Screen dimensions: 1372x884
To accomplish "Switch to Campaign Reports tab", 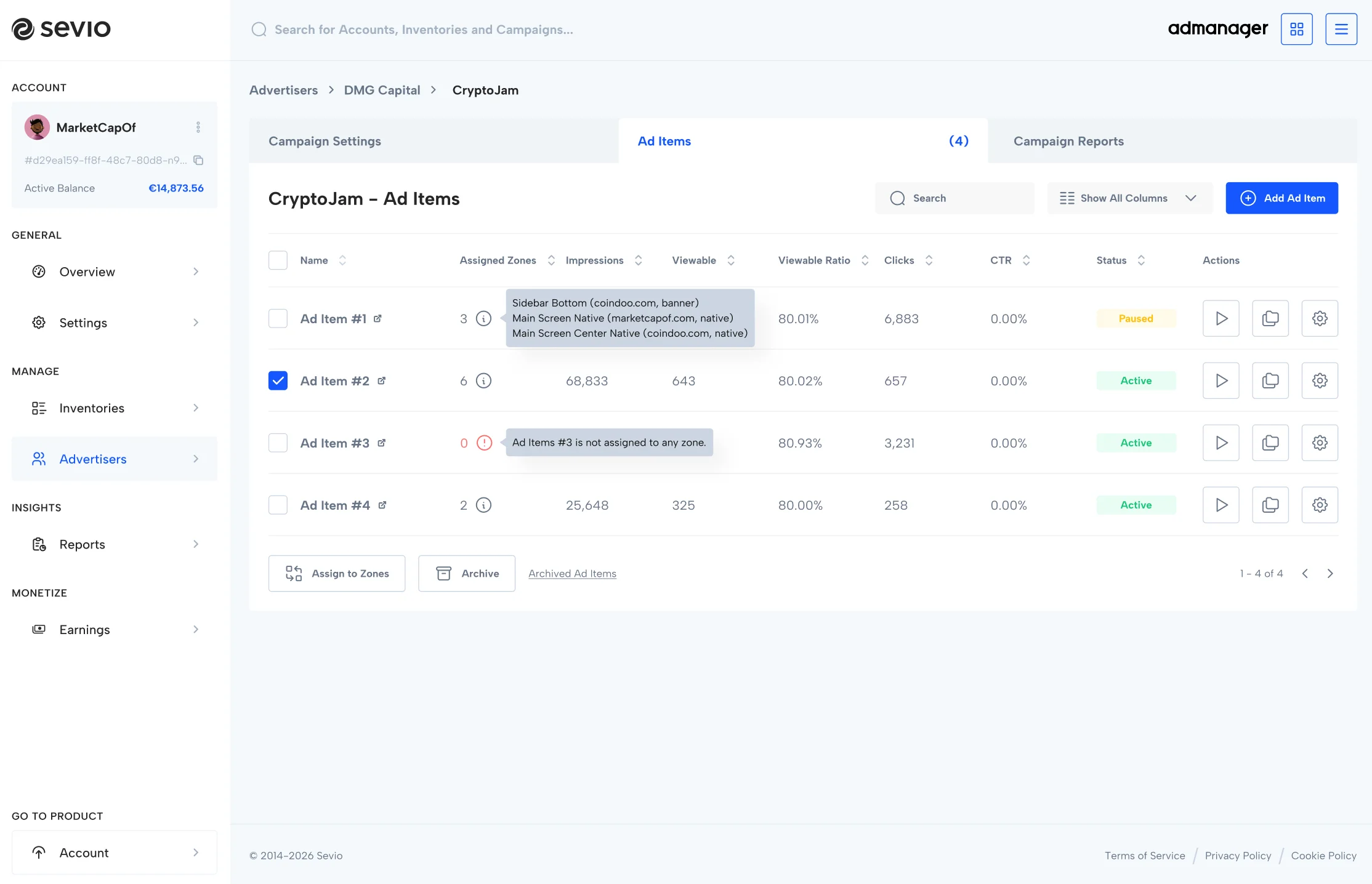I will click(x=1172, y=141).
